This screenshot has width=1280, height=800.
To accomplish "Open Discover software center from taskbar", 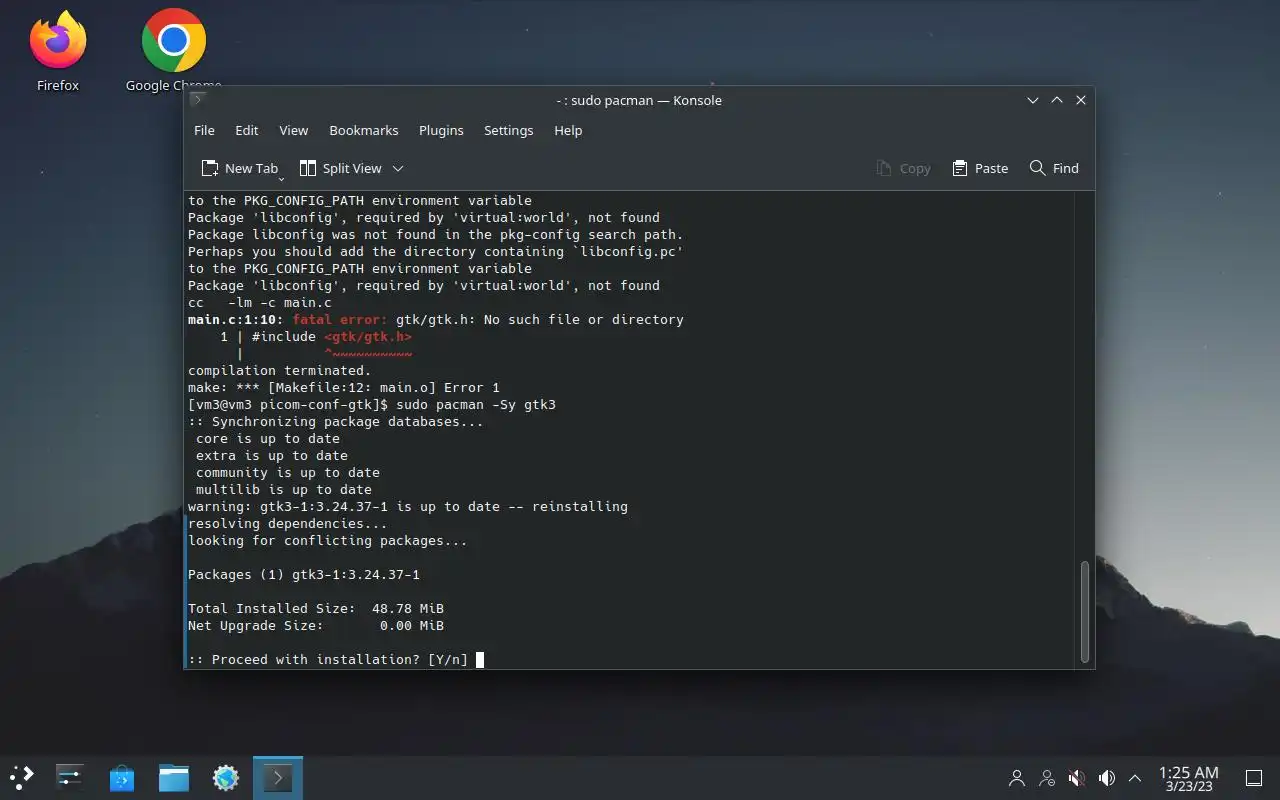I will pos(121,777).
